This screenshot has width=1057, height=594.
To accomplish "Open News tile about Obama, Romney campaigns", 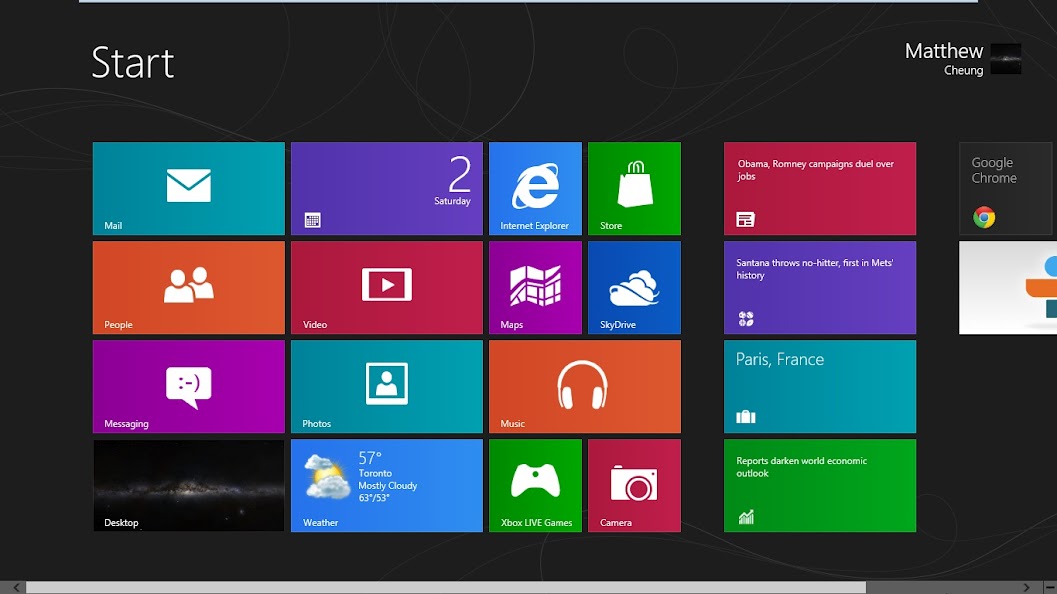I will pyautogui.click(x=820, y=188).
